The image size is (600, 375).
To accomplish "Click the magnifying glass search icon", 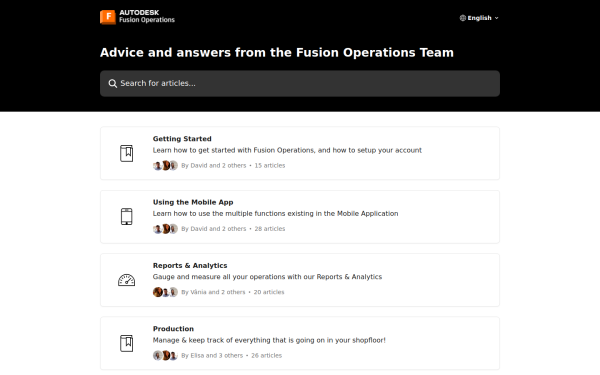I will click(112, 83).
